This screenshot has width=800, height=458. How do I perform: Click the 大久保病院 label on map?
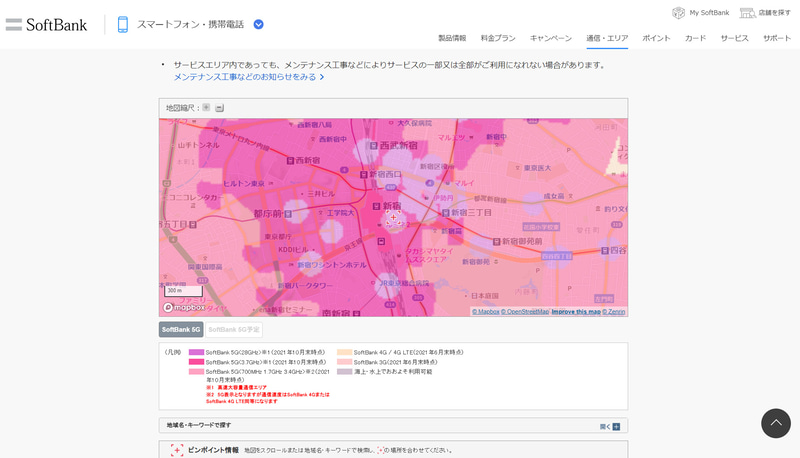point(414,123)
